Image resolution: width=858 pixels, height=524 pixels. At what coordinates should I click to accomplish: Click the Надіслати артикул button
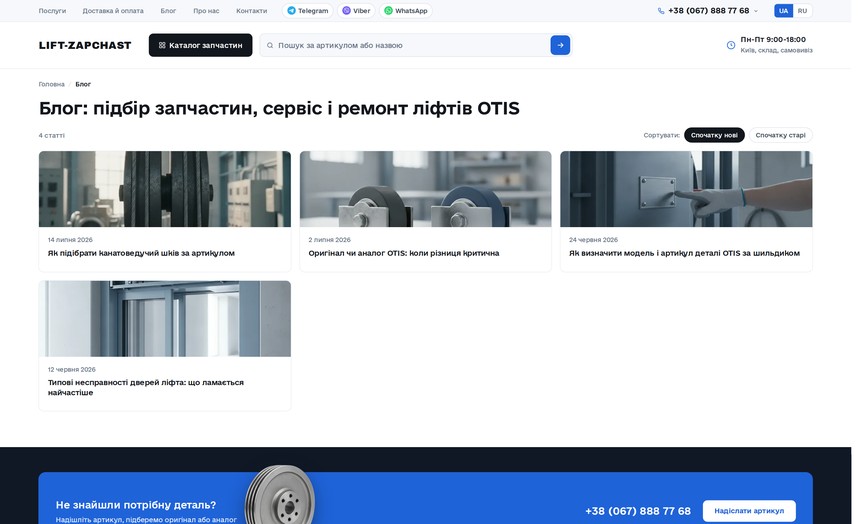[x=749, y=511]
